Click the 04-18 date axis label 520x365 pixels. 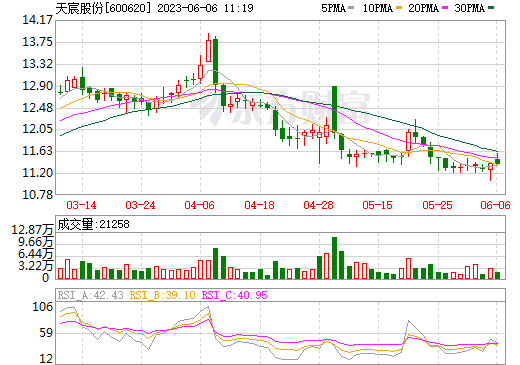259,205
